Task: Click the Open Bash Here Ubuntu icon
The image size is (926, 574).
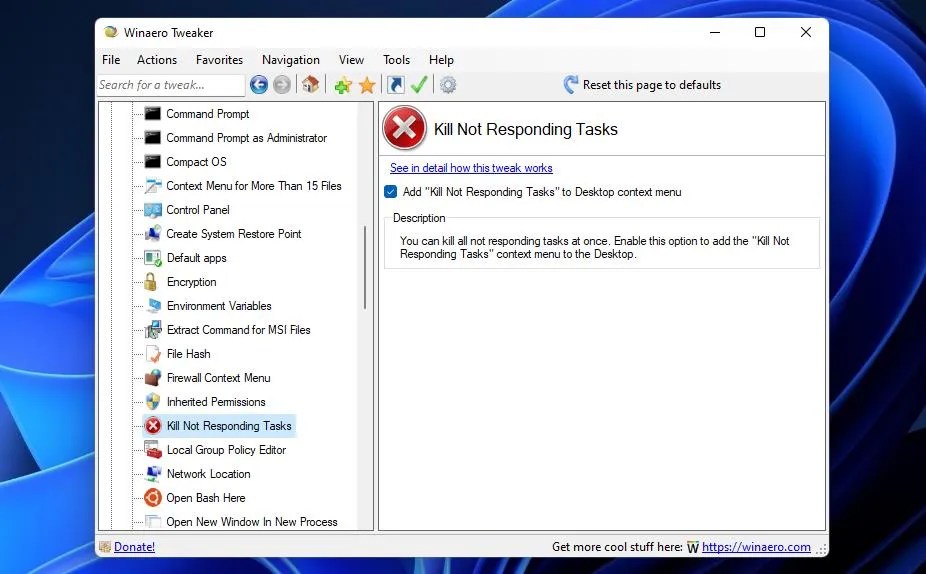Action: 153,498
